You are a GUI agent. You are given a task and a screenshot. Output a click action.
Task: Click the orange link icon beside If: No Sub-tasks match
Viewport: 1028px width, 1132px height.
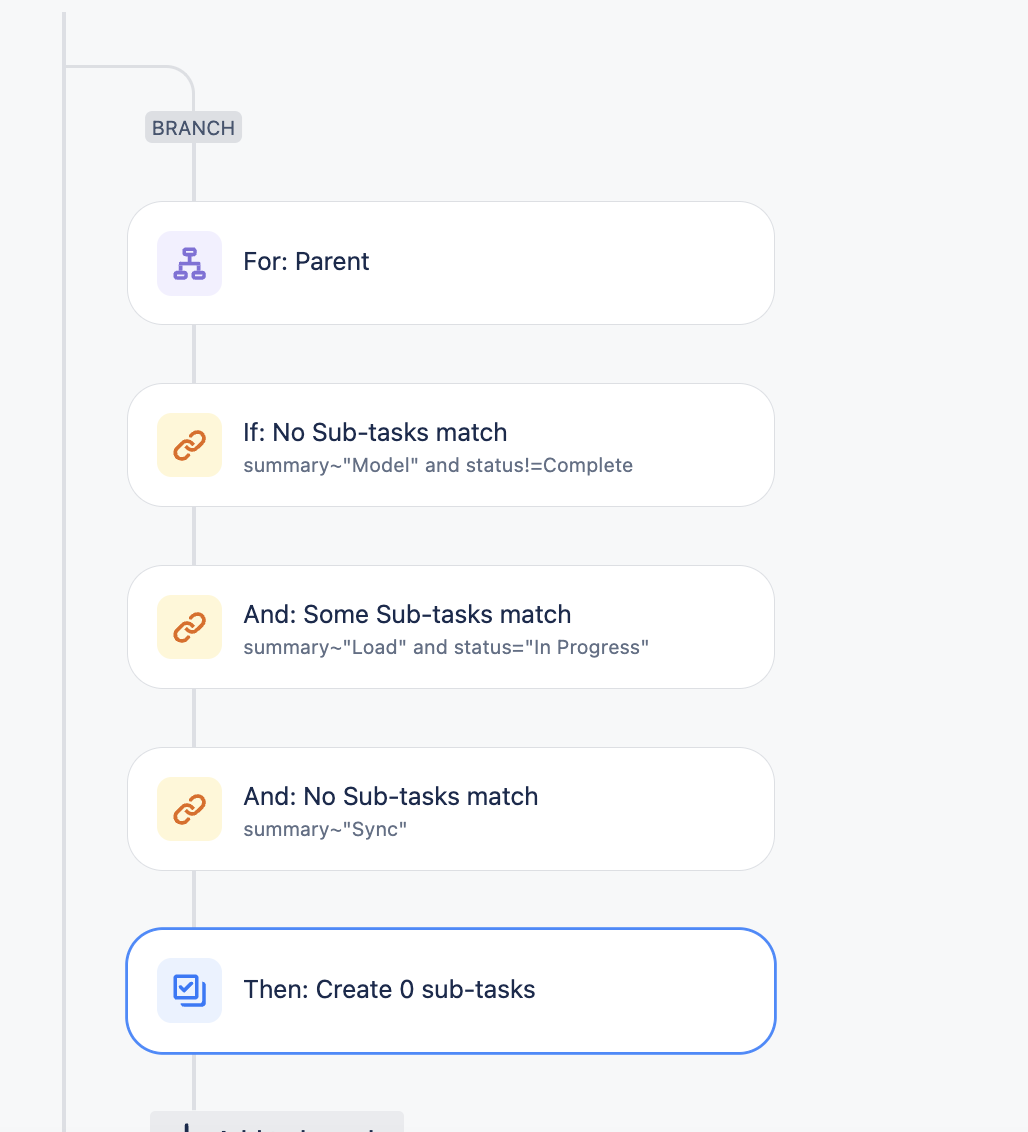tap(189, 444)
